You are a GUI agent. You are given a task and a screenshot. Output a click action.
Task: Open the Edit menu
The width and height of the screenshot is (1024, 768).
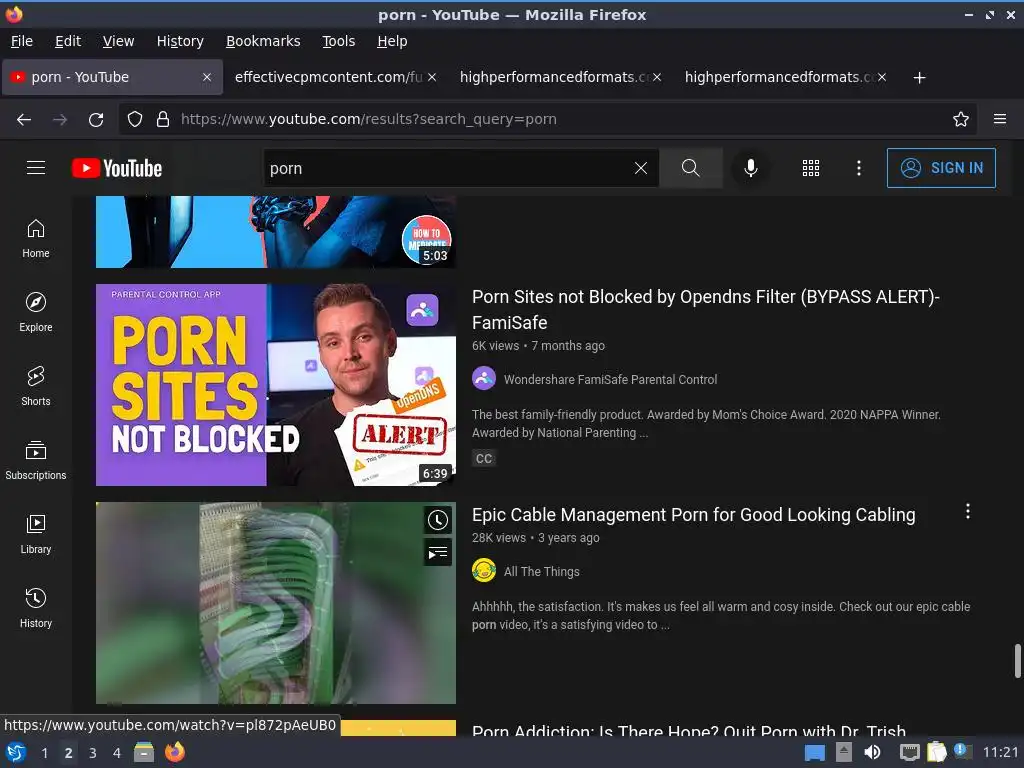click(68, 41)
